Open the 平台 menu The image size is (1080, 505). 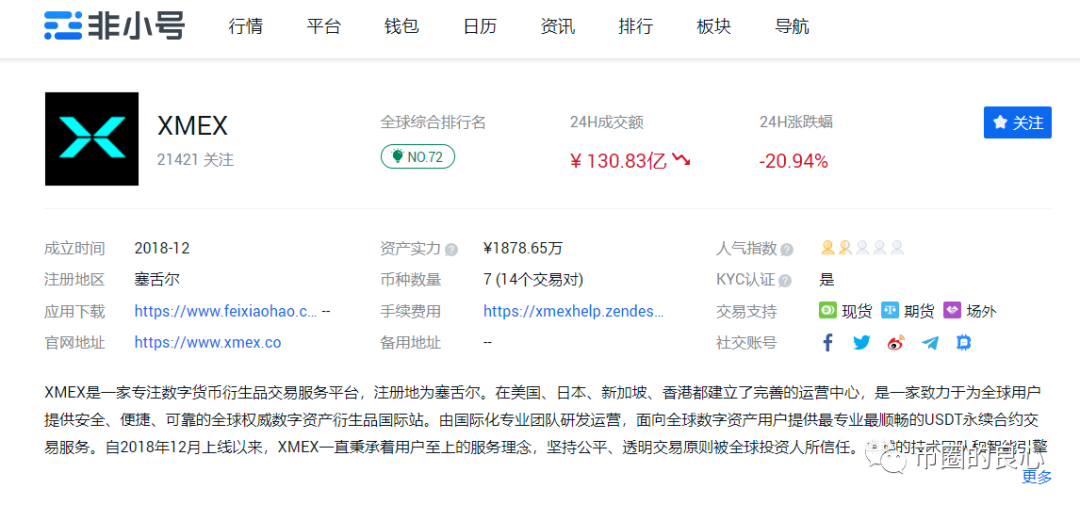tap(324, 27)
